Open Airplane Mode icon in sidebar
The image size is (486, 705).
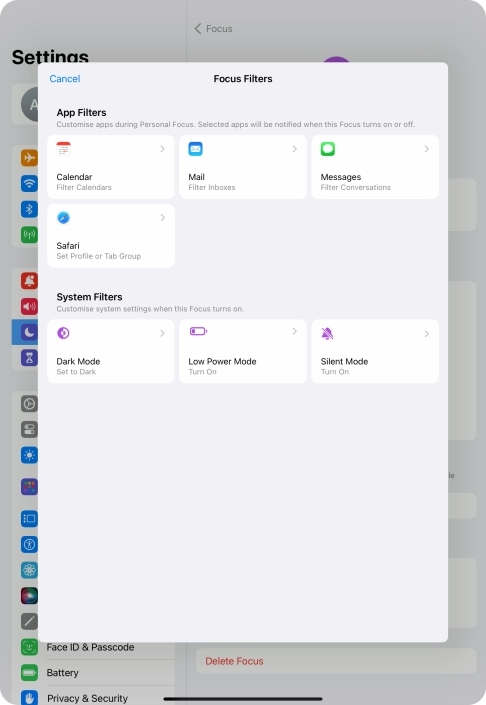(29, 158)
